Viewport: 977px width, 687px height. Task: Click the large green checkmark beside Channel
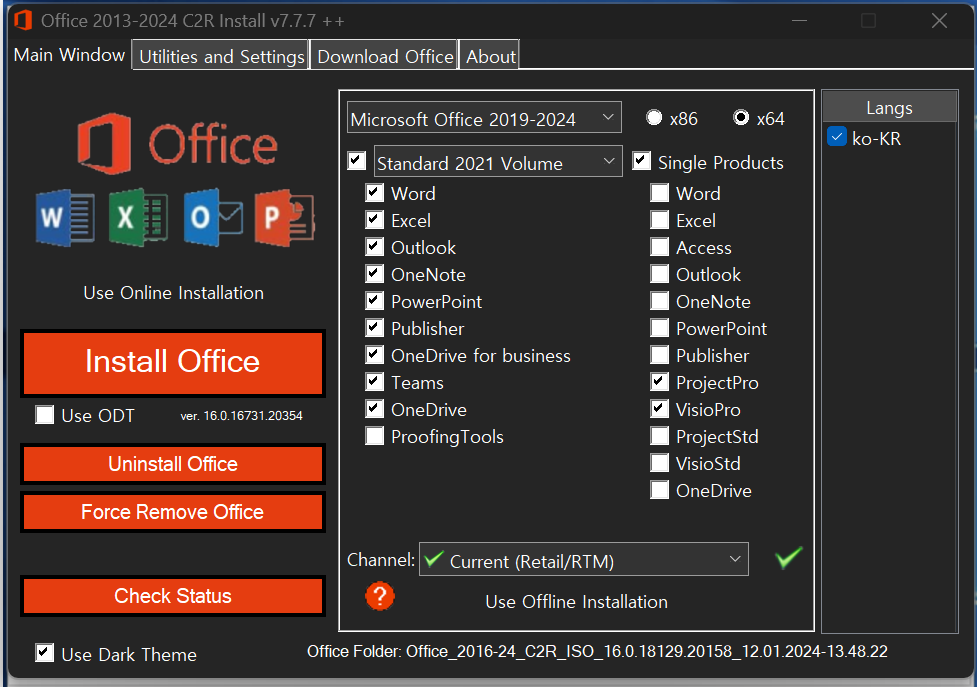click(789, 557)
